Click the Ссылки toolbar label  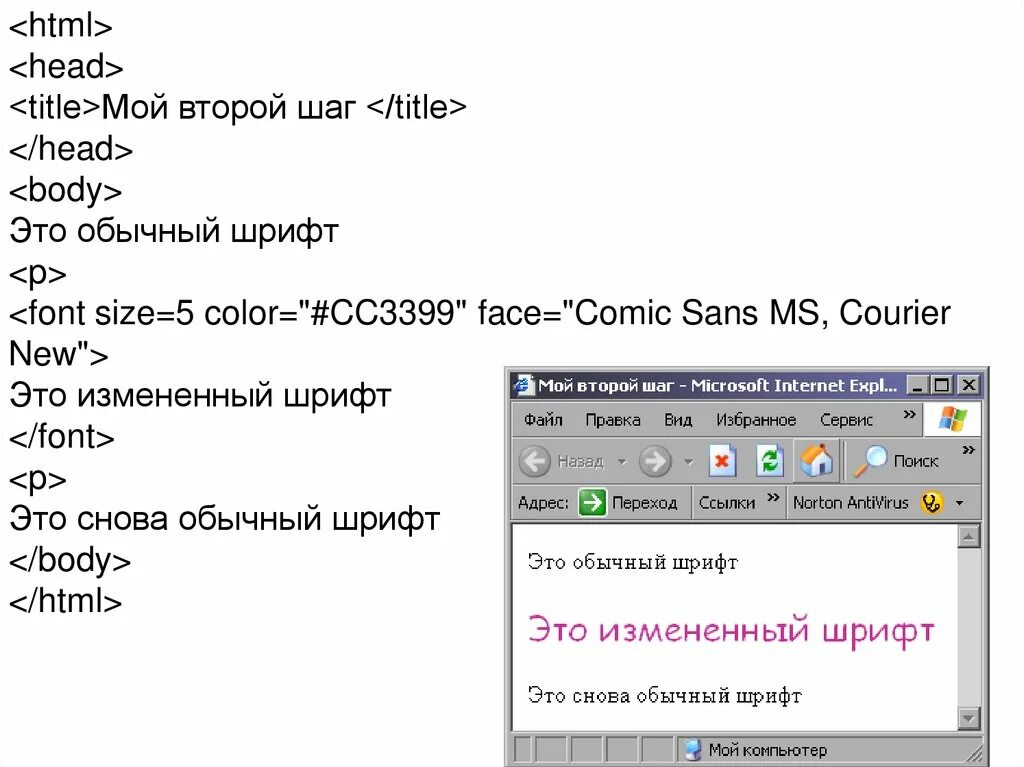click(726, 502)
